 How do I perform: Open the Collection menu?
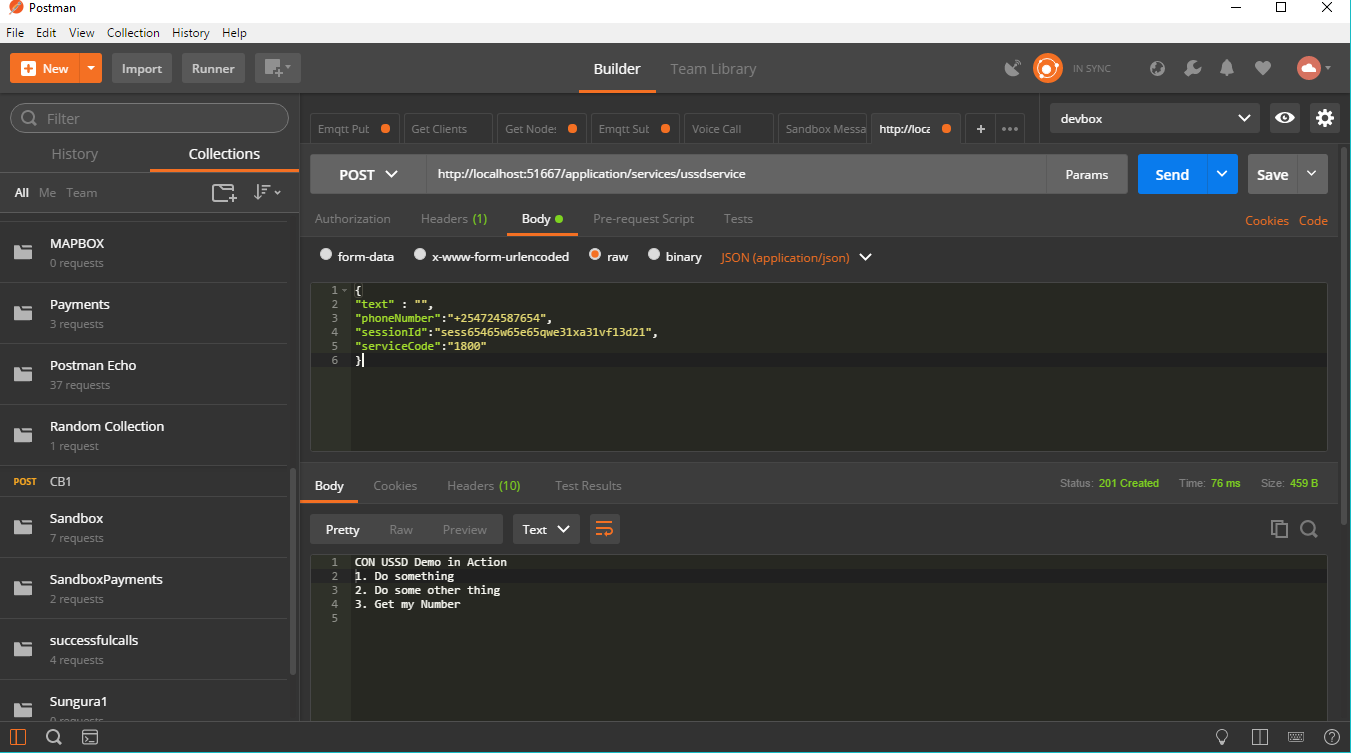pos(133,33)
